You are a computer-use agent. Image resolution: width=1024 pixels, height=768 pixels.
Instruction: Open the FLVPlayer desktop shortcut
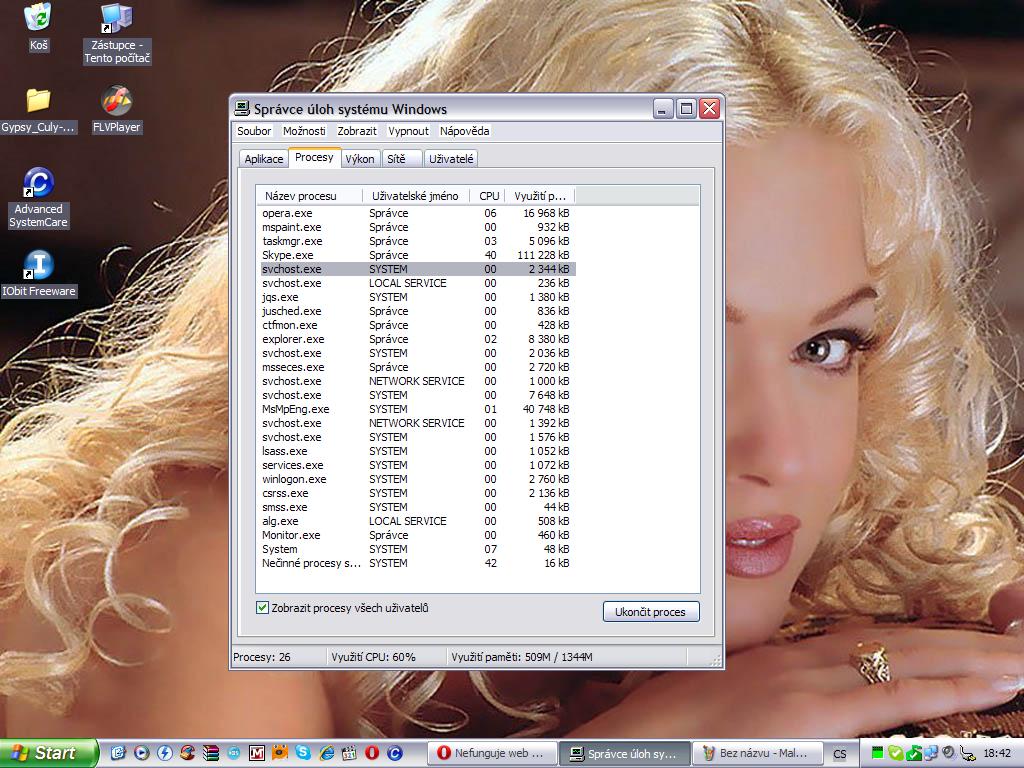[x=117, y=102]
